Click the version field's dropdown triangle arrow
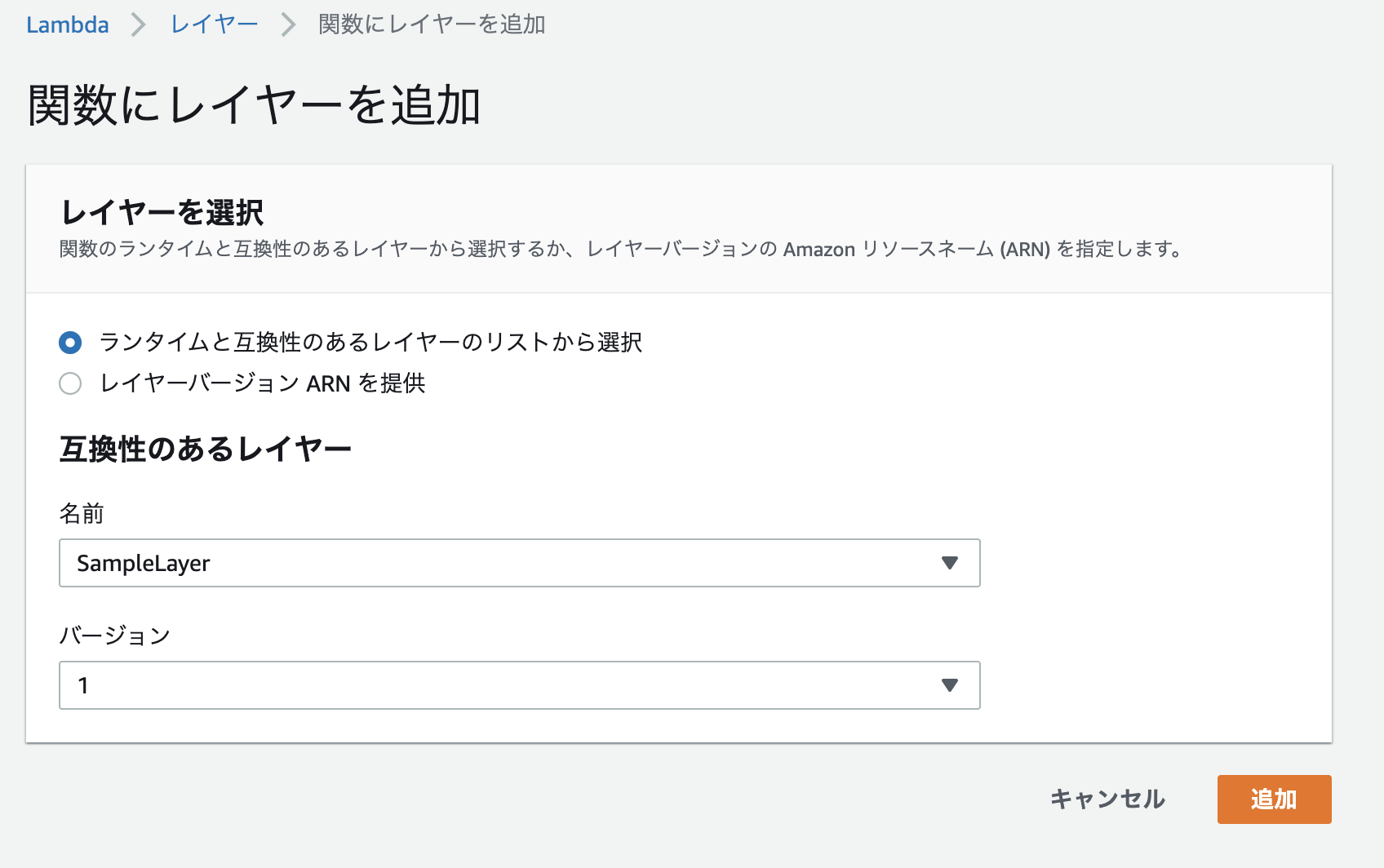This screenshot has width=1384, height=868. 949,685
